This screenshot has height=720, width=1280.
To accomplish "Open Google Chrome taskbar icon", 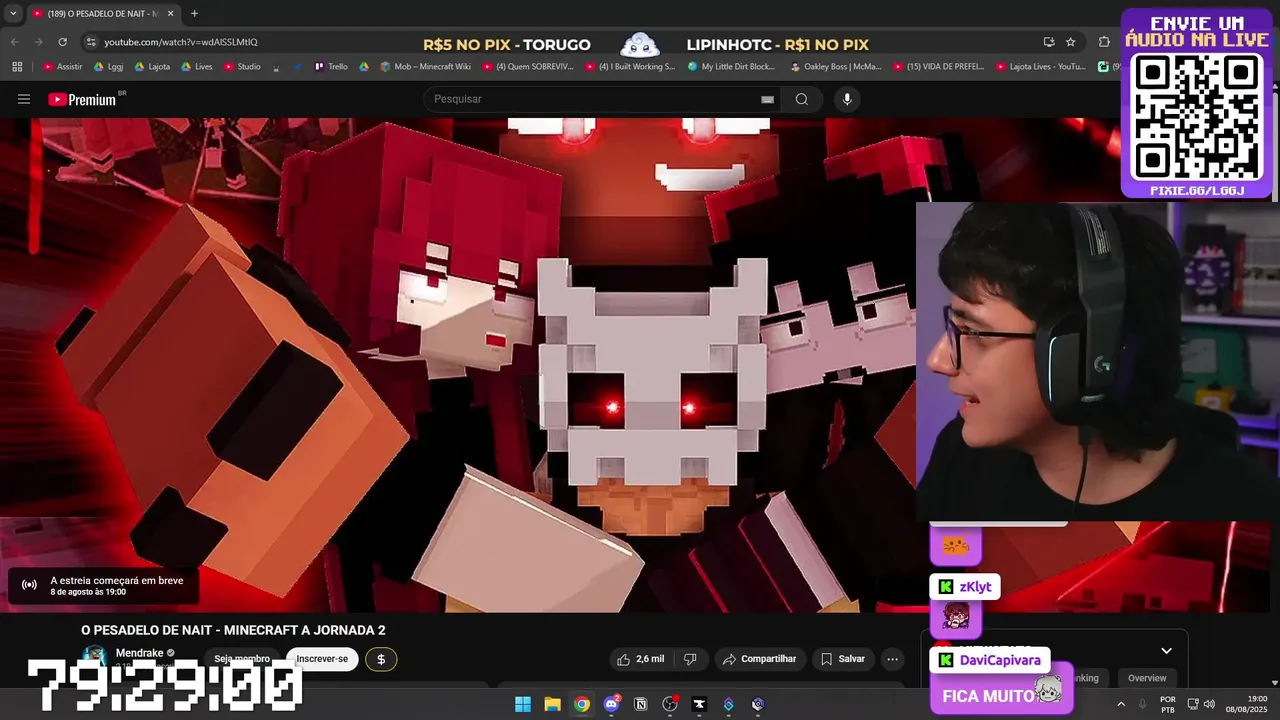I will click(x=582, y=704).
